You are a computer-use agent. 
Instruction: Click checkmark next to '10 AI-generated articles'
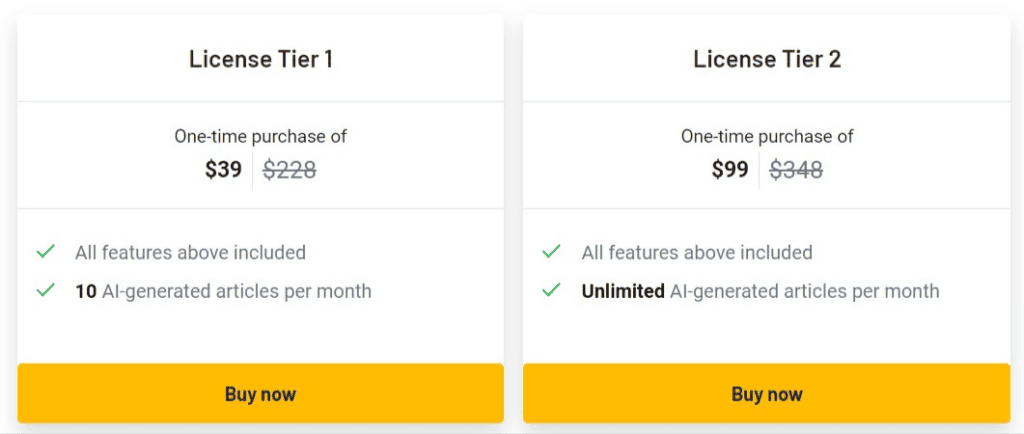[45, 291]
